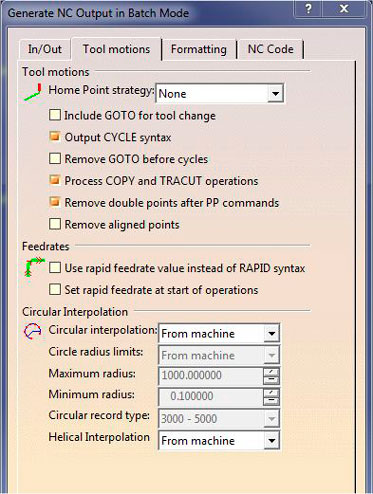This screenshot has width=373, height=494.
Task: Switch to the In/Out tab
Action: point(45,49)
